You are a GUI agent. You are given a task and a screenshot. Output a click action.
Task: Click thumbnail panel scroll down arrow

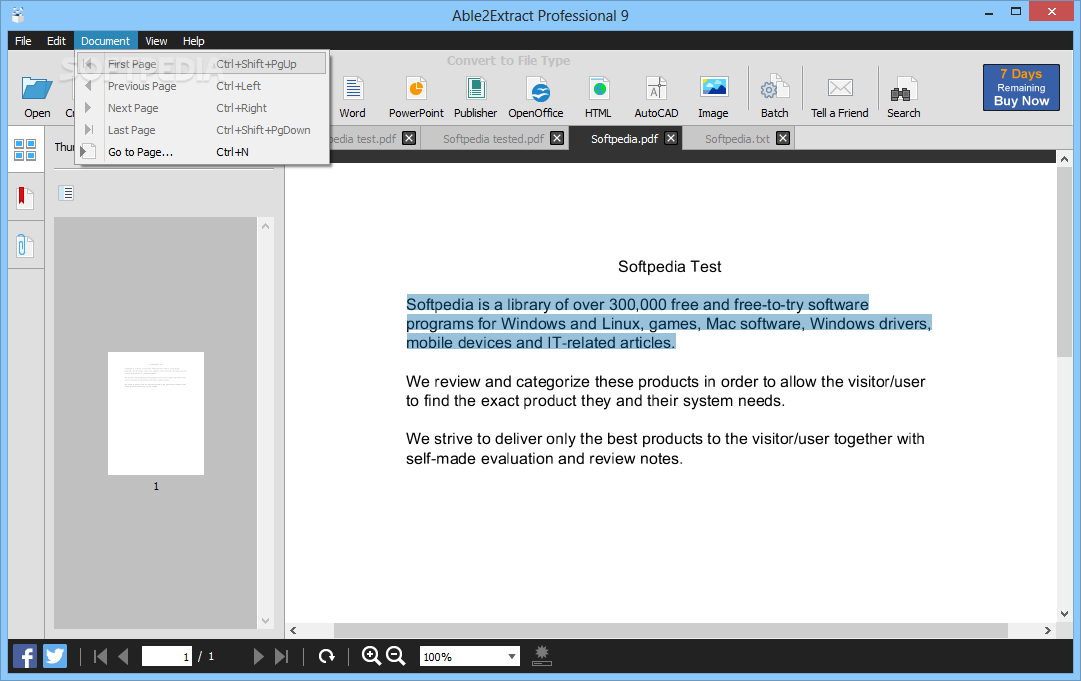click(265, 620)
